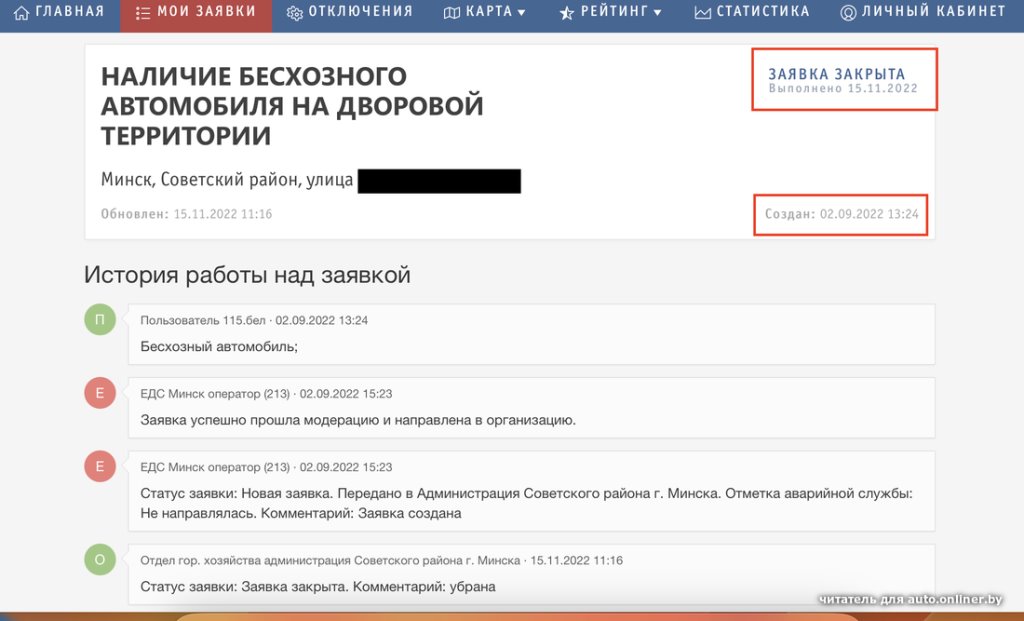Click the green П avatar of Пользователь 115.бел
Screen dimensions: 1024x621
[x=99, y=319]
